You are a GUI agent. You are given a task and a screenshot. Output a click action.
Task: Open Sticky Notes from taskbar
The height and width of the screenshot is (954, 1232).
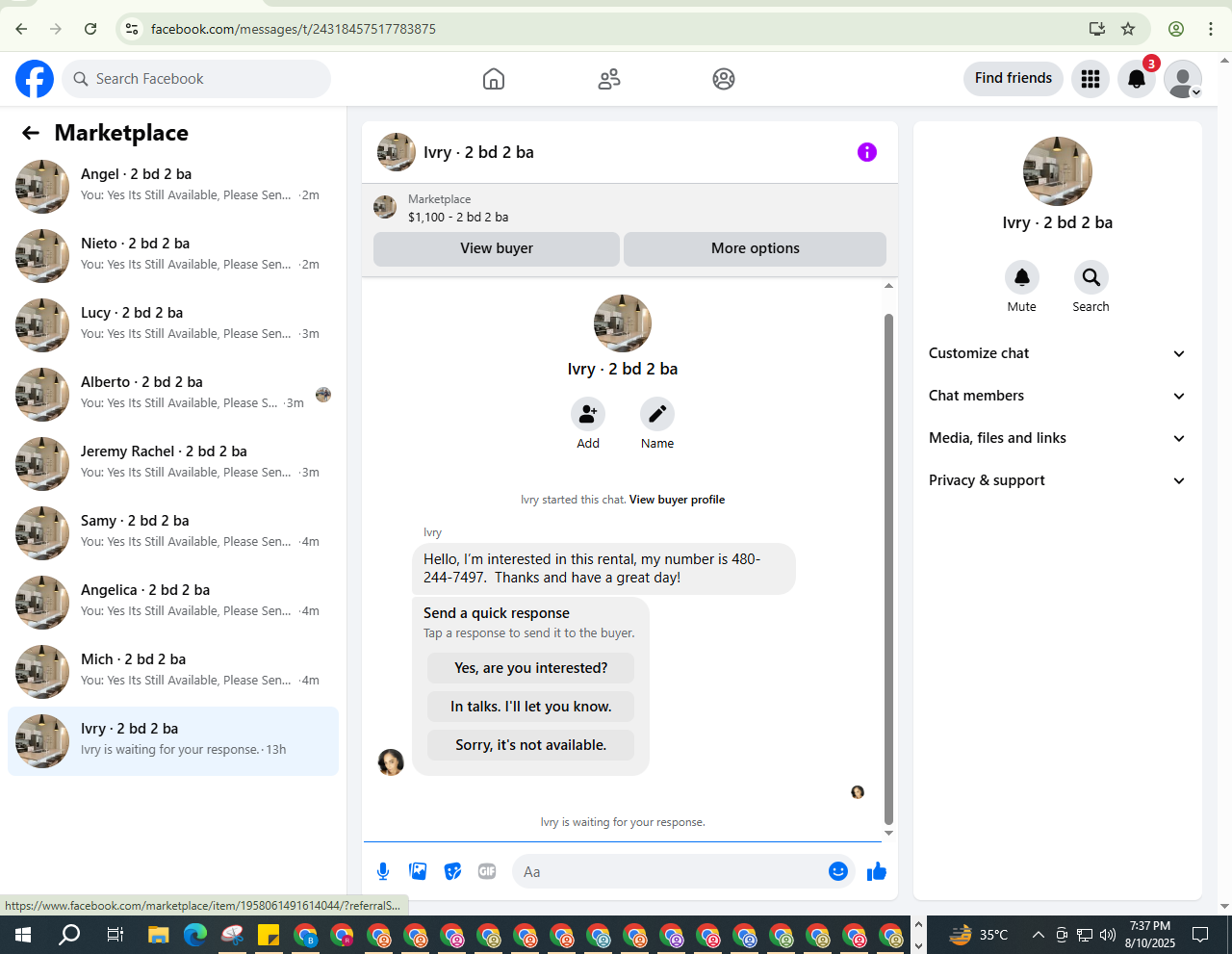[269, 935]
